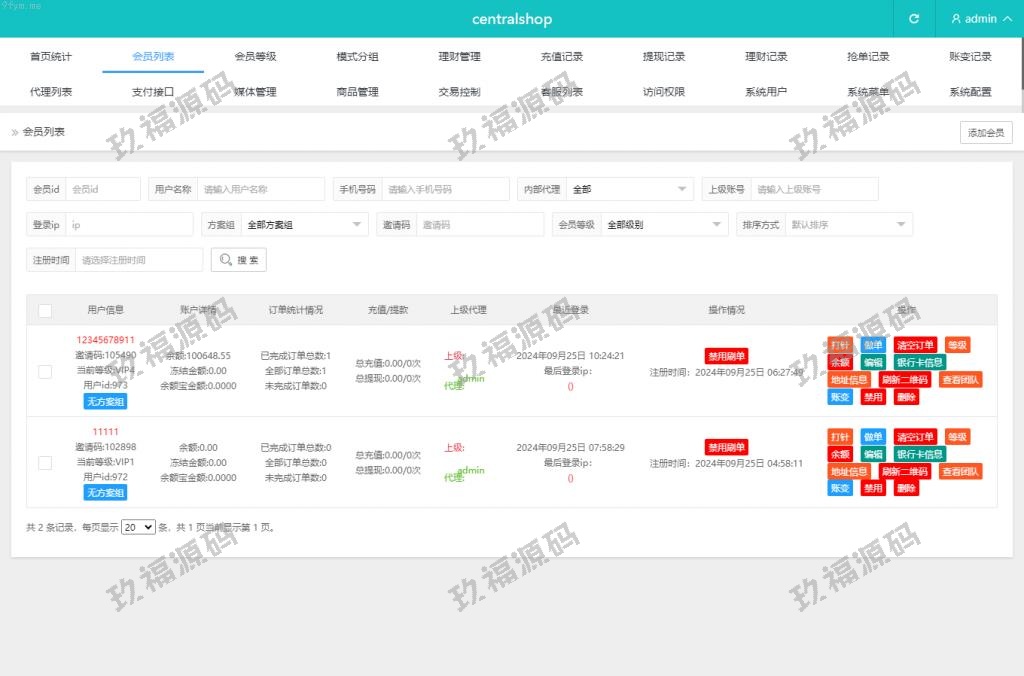Click the 无方案组 tag for user 11111
The image size is (1024, 676).
pos(105,493)
